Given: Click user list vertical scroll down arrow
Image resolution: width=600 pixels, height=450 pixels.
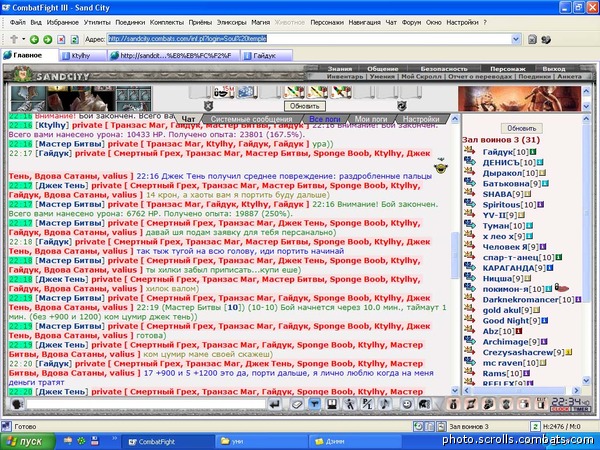Looking at the screenshot, I should pyautogui.click(x=586, y=381).
